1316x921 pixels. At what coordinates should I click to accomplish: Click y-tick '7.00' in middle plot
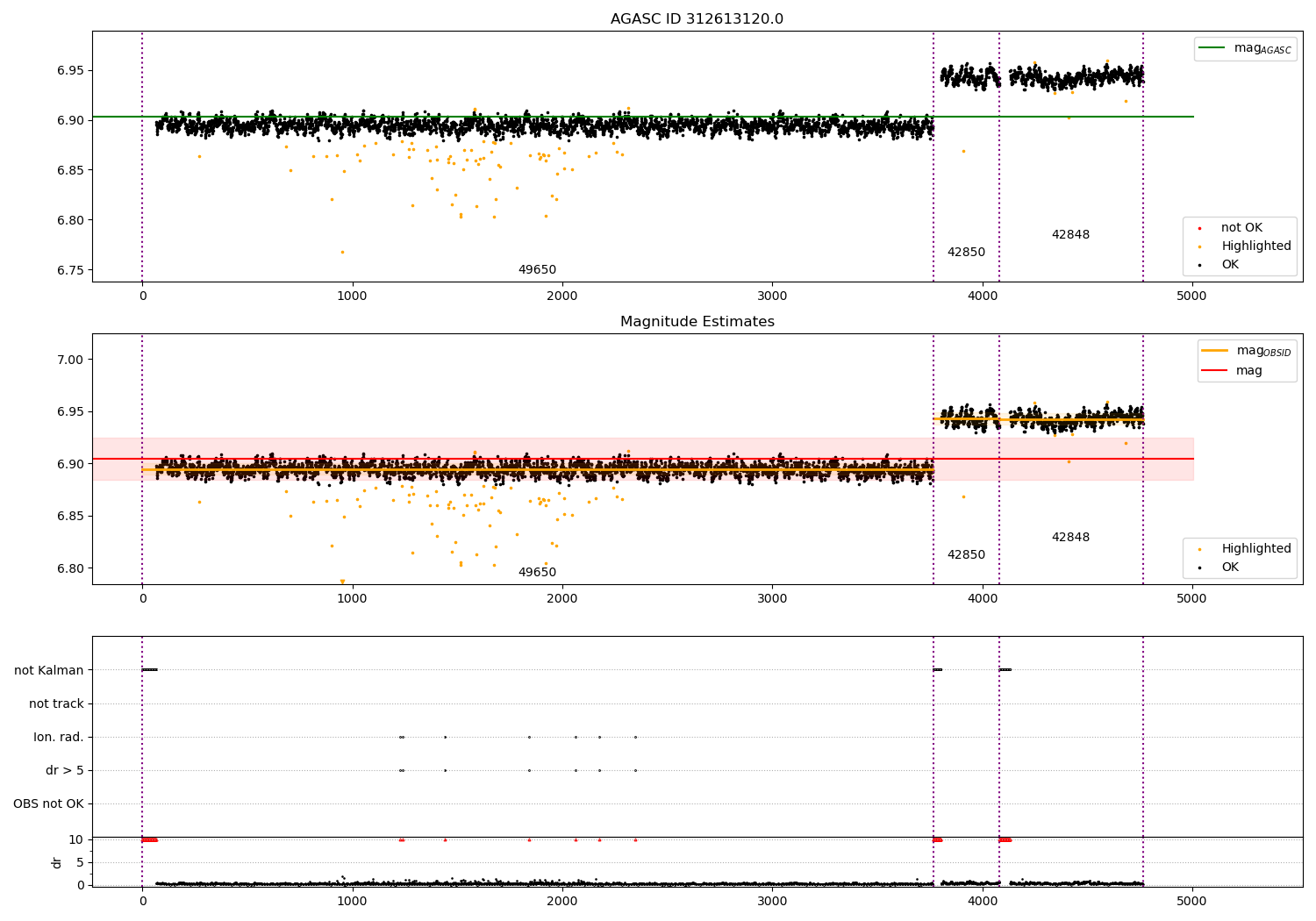point(68,361)
